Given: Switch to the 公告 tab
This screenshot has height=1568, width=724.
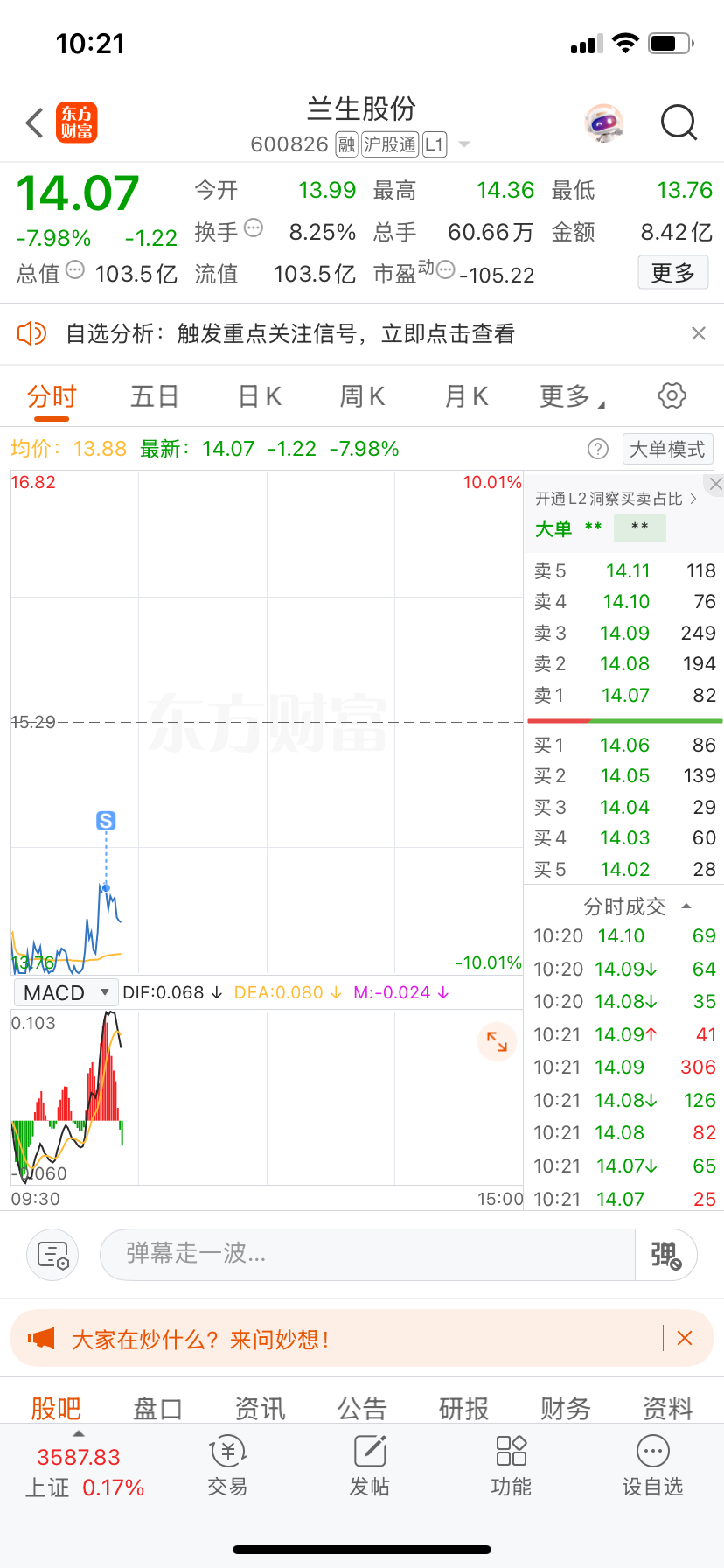Looking at the screenshot, I should coord(362,1408).
